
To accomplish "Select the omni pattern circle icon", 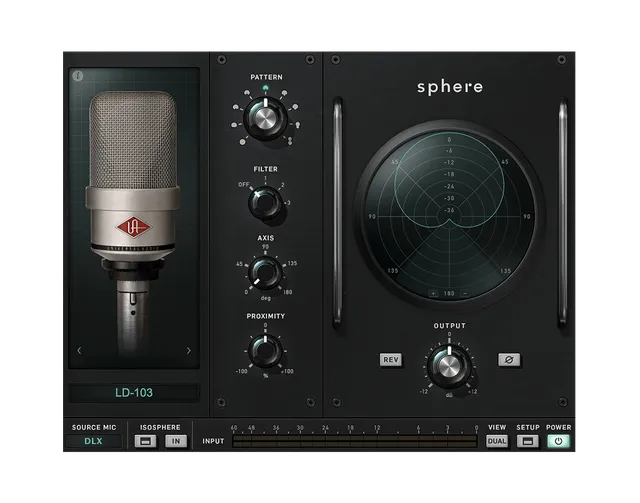I will (x=243, y=142).
